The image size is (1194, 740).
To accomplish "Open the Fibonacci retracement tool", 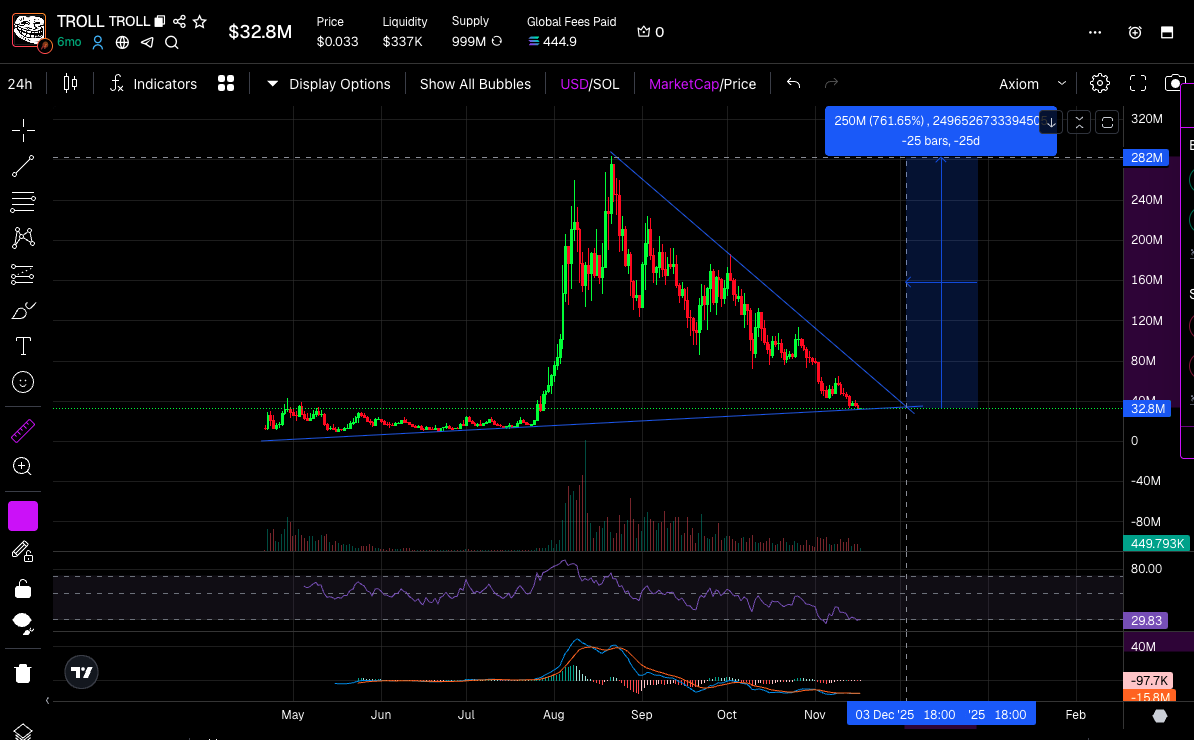I will pyautogui.click(x=23, y=202).
